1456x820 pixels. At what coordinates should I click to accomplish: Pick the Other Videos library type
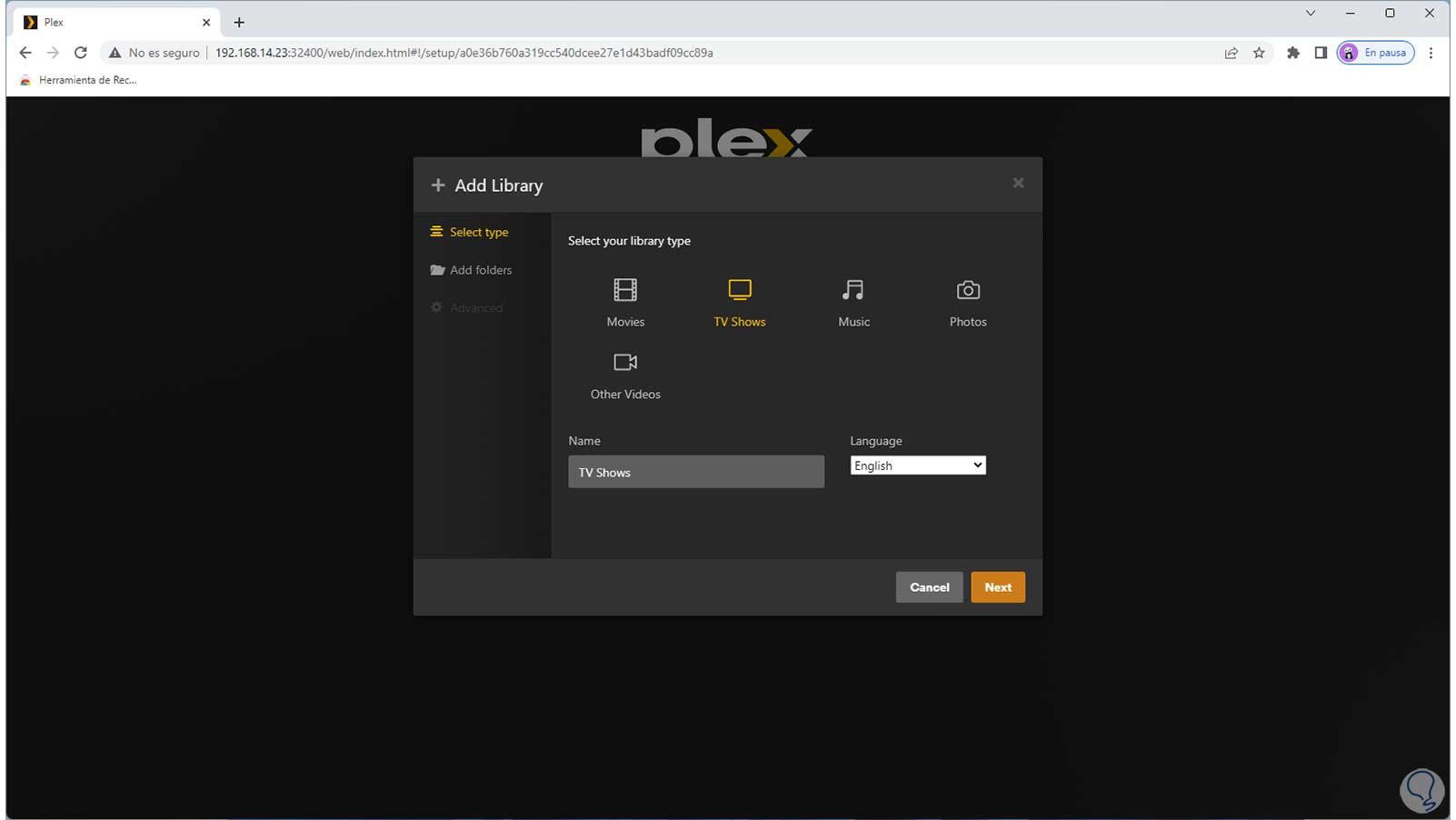625,375
